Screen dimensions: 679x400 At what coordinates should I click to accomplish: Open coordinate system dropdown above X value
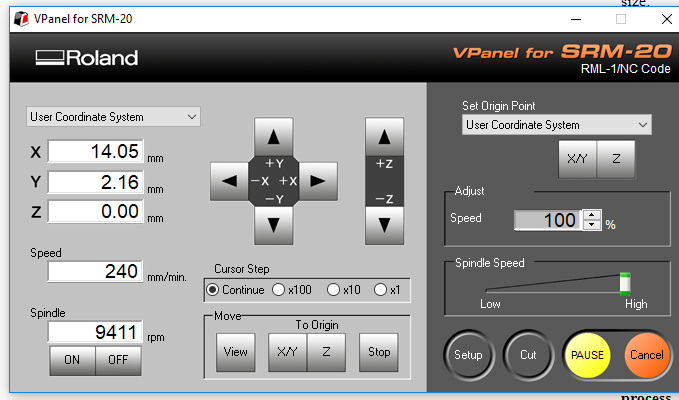(113, 117)
